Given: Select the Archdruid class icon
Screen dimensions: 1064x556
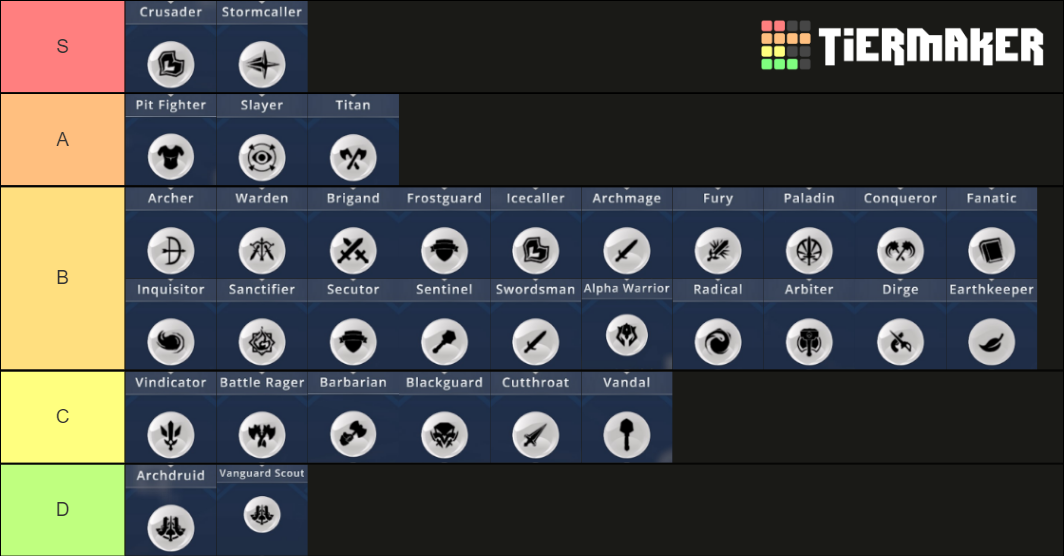Looking at the screenshot, I should point(171,527).
